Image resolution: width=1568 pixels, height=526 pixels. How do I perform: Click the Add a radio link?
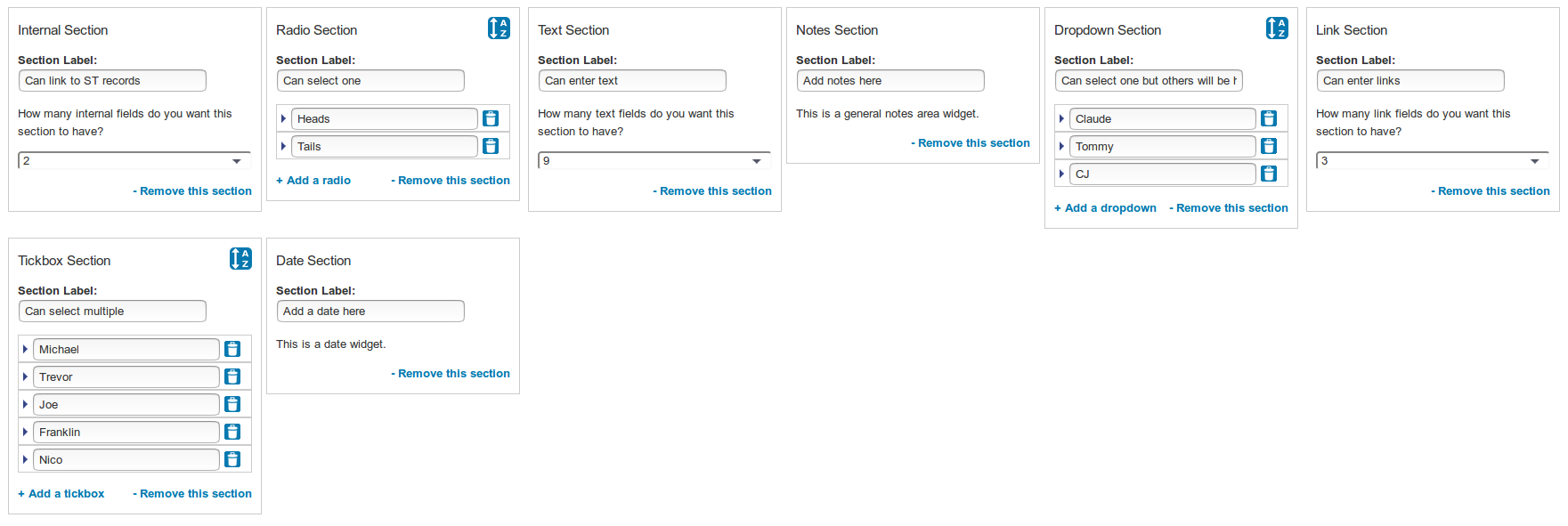[313, 181]
